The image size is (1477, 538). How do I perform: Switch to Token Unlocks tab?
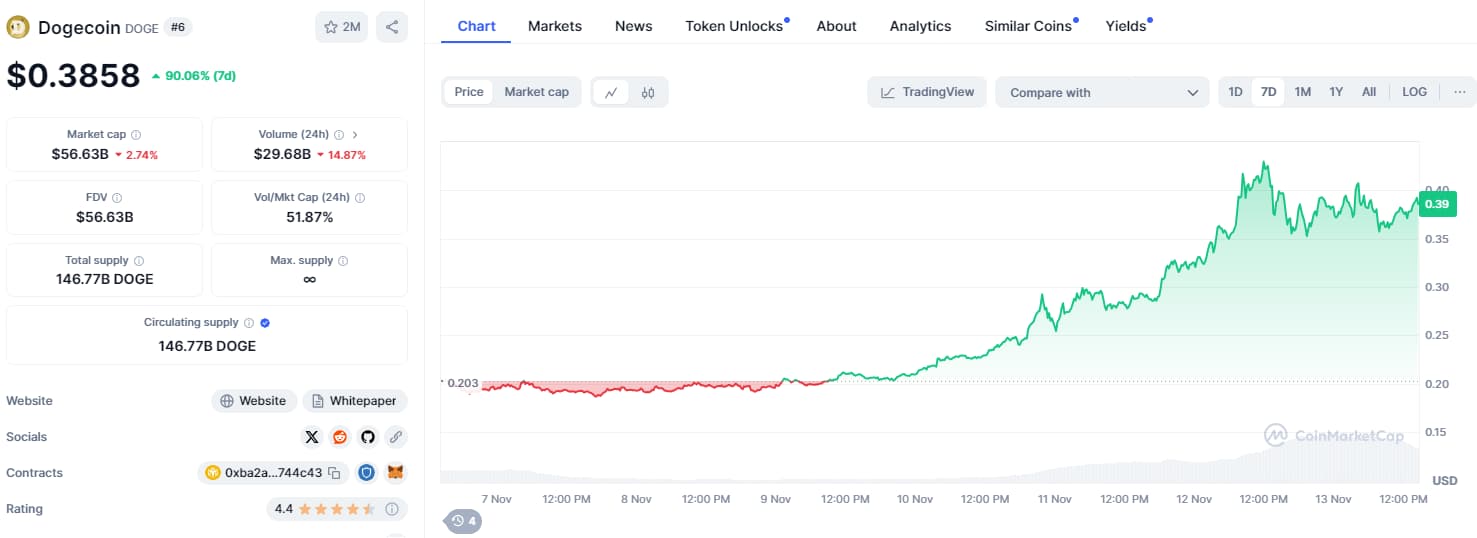point(735,26)
